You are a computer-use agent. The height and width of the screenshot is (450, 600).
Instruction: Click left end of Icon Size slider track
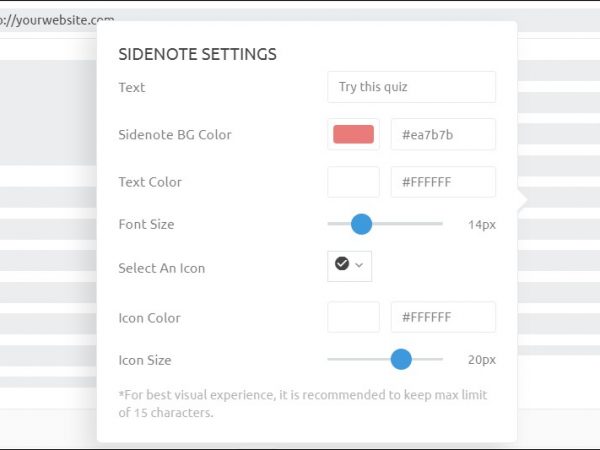tap(330, 359)
